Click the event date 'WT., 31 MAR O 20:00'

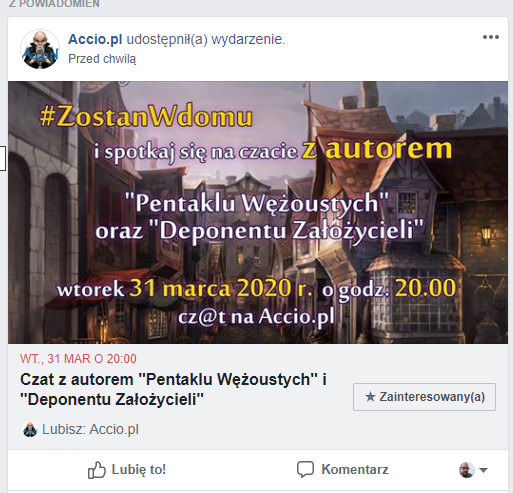78,359
